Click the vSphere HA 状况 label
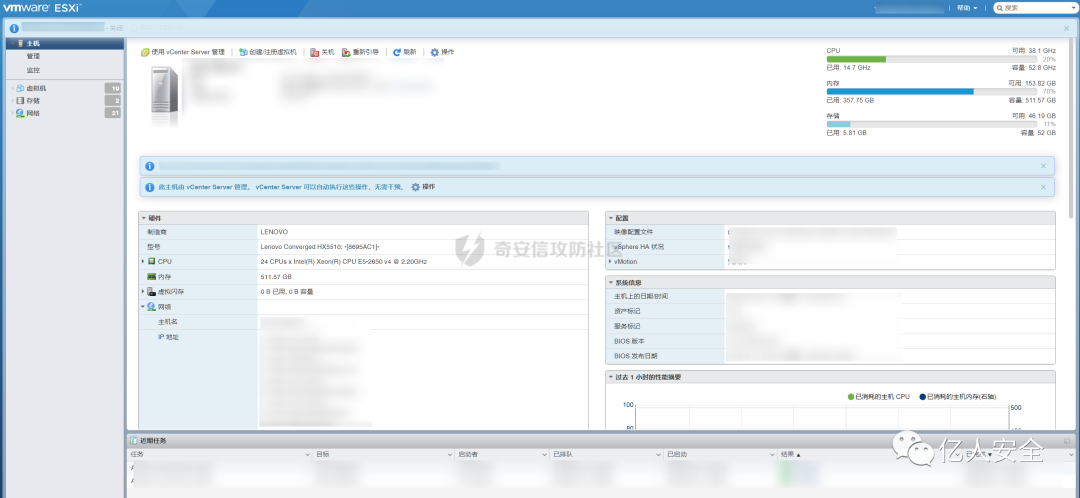This screenshot has width=1080, height=498. (638, 247)
